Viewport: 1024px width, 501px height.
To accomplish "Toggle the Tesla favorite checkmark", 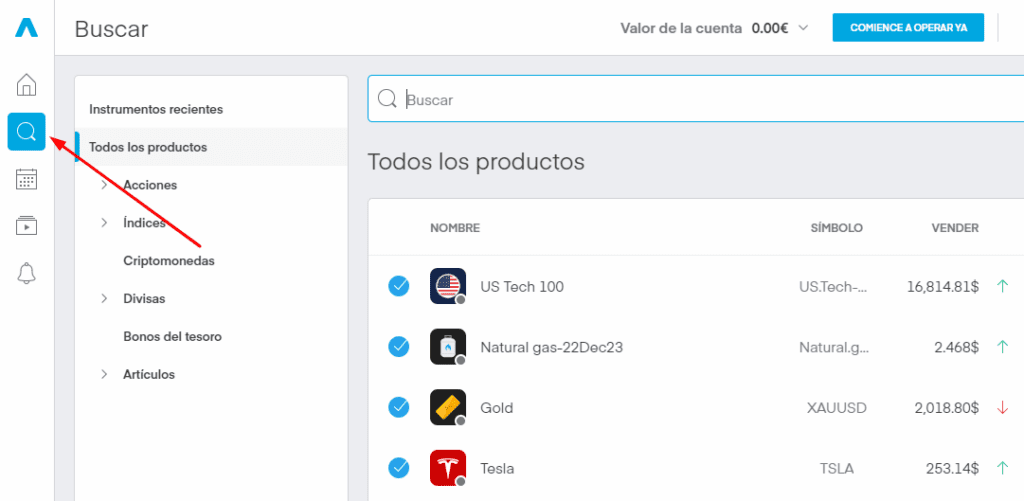I will [399, 468].
